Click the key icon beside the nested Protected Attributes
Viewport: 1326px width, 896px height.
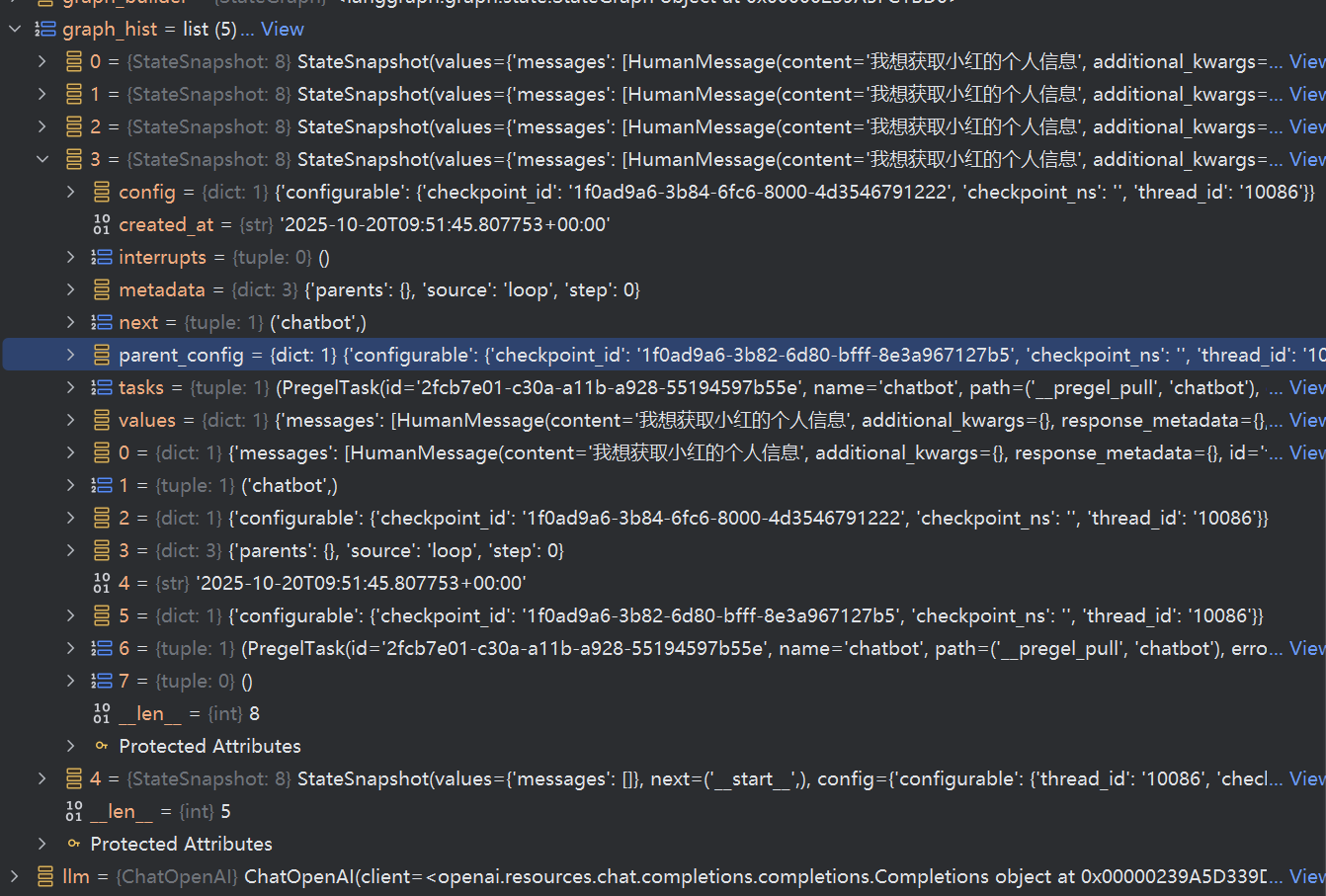(102, 746)
